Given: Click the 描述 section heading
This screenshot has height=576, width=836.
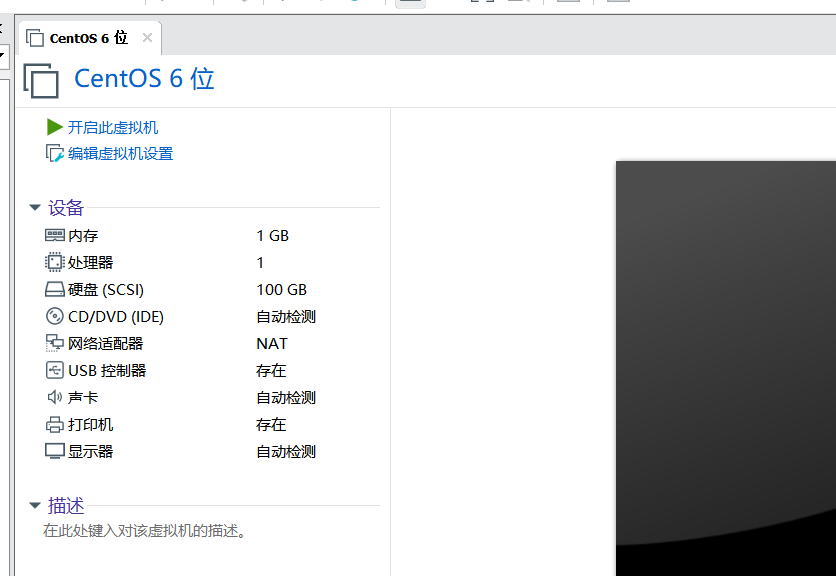Looking at the screenshot, I should pyautogui.click(x=66, y=505).
